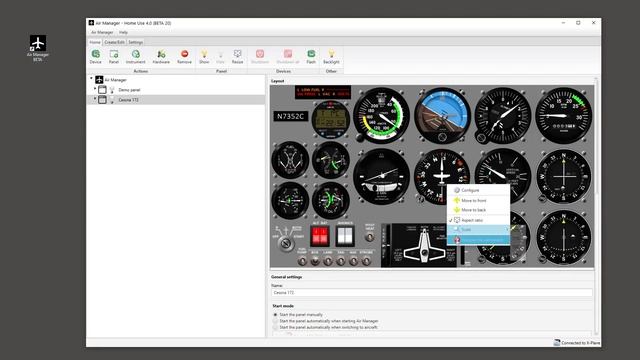Toggle the Aspect ratio context menu option
Image resolution: width=640 pixels, height=360 pixels.
[x=478, y=220]
